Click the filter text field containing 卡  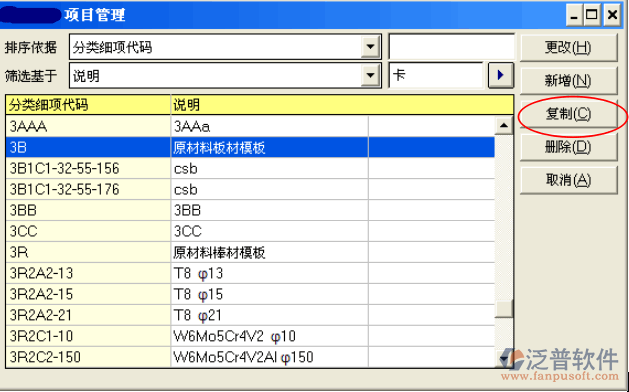pyautogui.click(x=436, y=75)
